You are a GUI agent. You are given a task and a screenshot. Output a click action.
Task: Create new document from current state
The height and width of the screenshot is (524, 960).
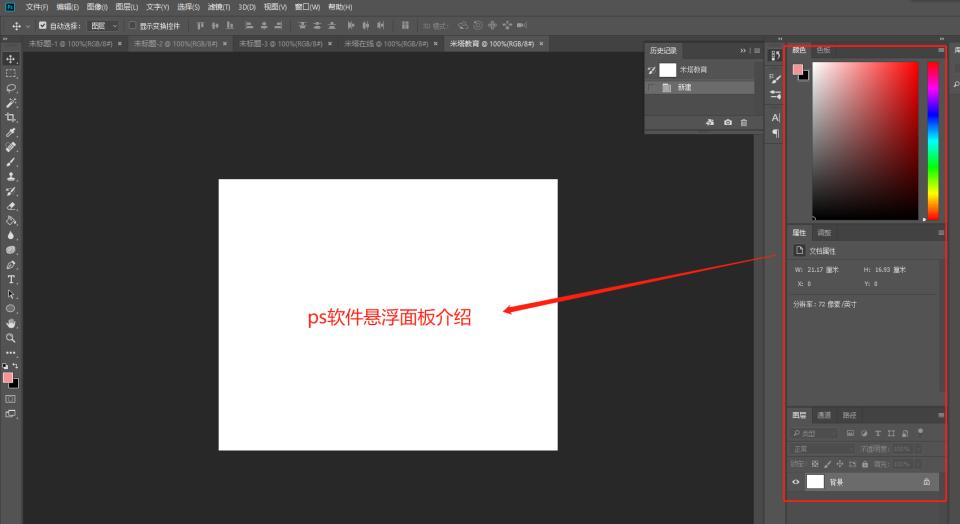tap(710, 122)
